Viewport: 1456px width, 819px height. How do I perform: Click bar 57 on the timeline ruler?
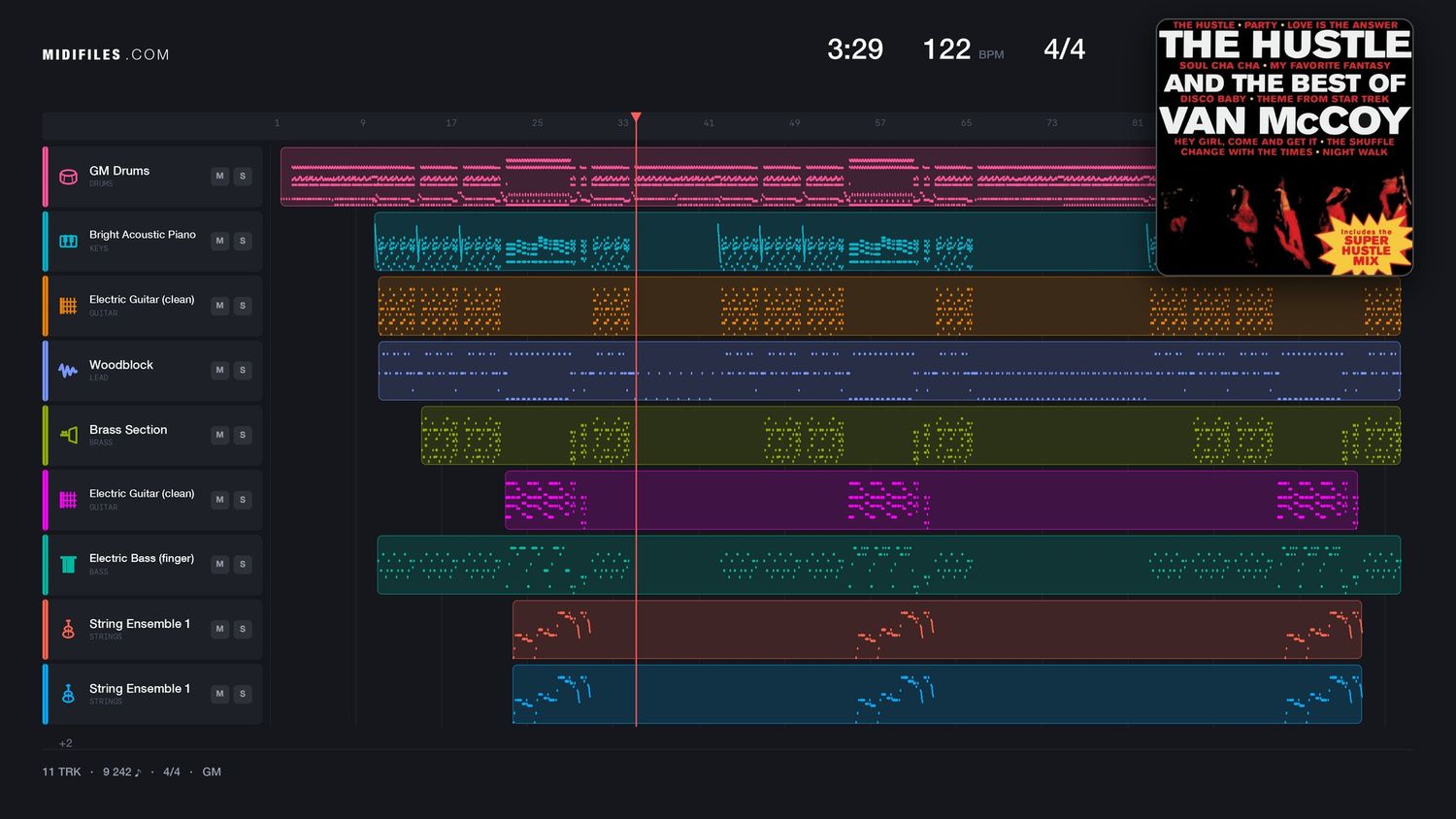pyautogui.click(x=880, y=123)
